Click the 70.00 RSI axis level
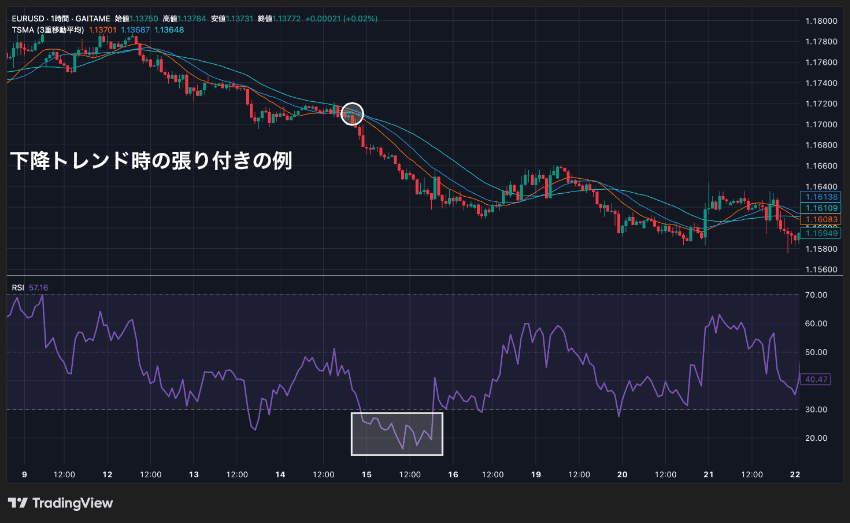The image size is (850, 523). (x=816, y=295)
